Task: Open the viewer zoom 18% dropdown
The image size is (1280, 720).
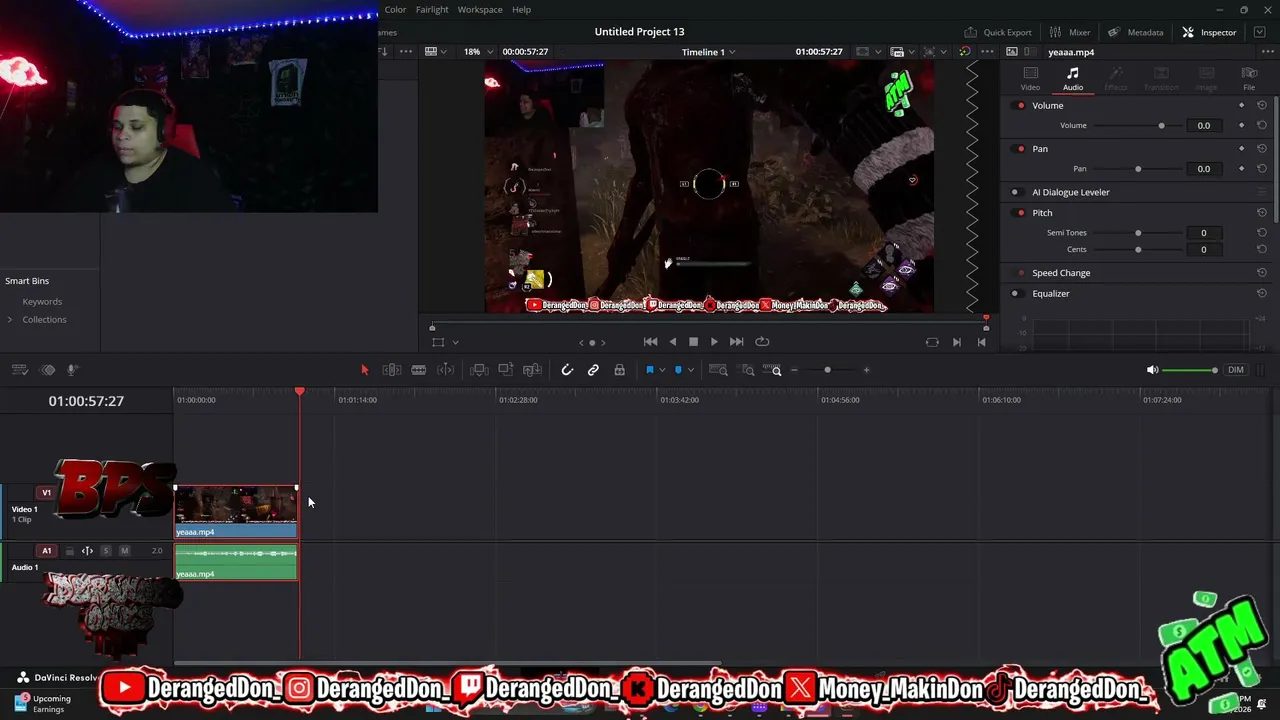Action: pos(475,52)
